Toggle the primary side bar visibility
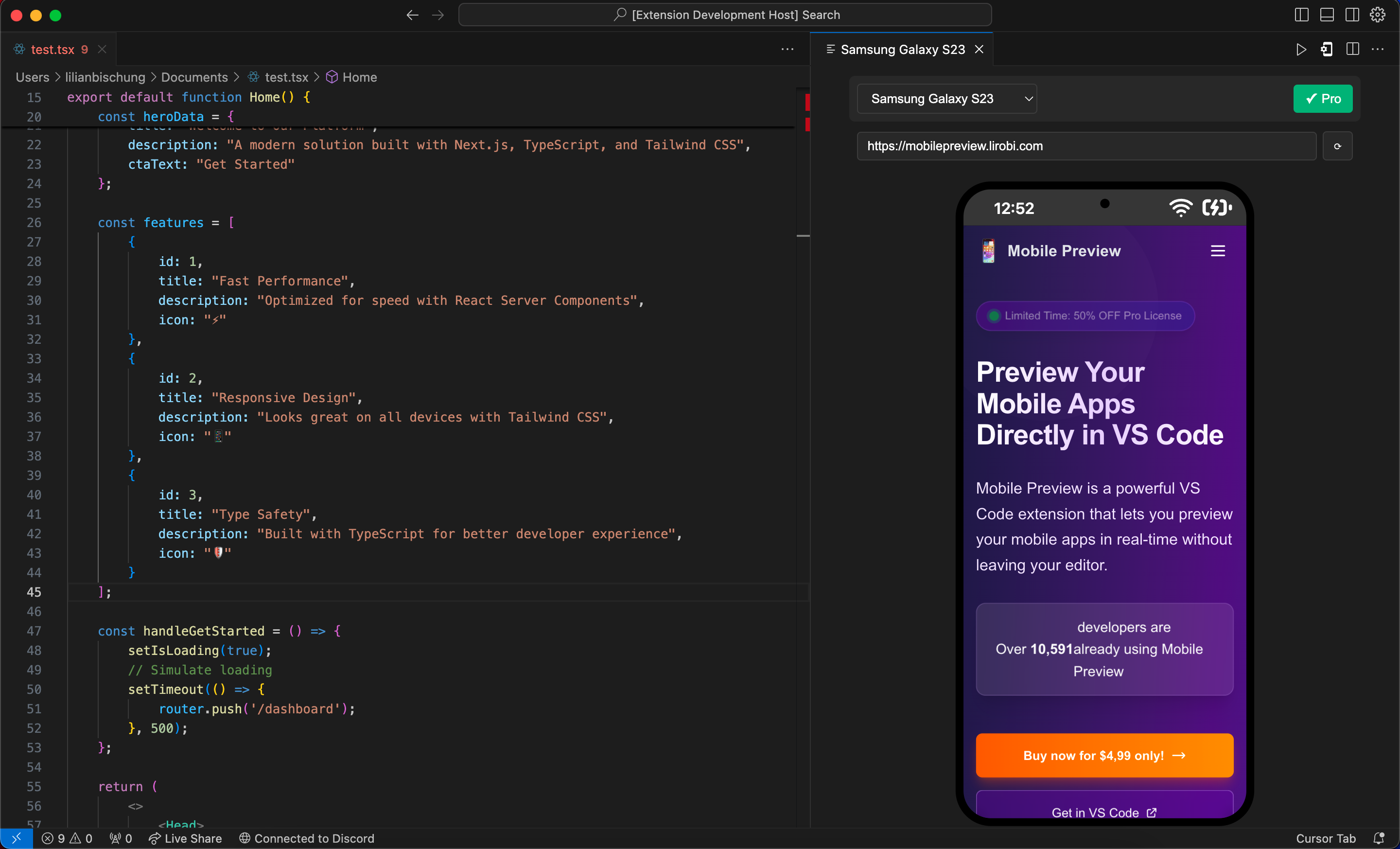The width and height of the screenshot is (1400, 849). click(1301, 15)
